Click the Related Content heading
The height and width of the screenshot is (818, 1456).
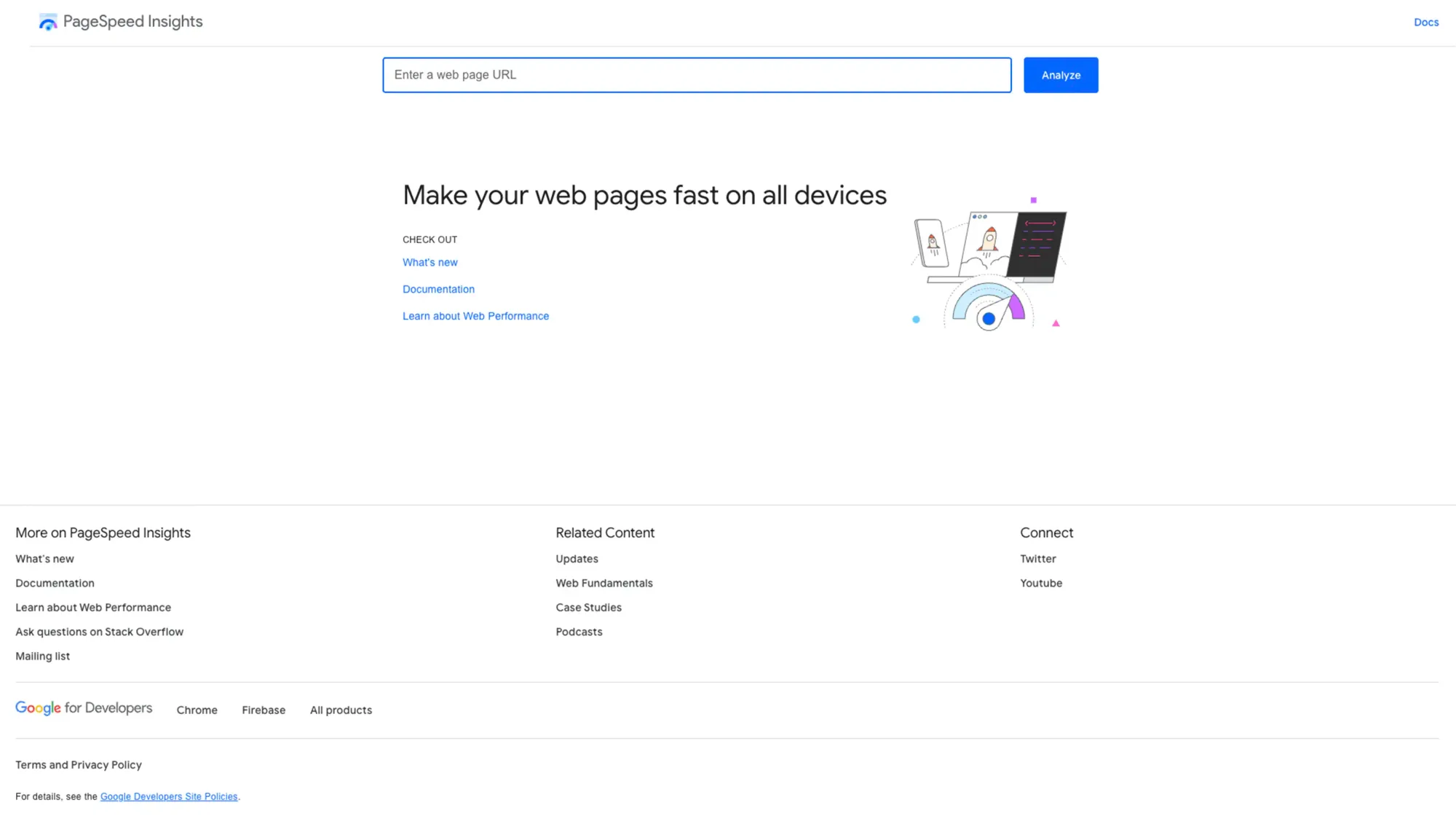click(605, 533)
